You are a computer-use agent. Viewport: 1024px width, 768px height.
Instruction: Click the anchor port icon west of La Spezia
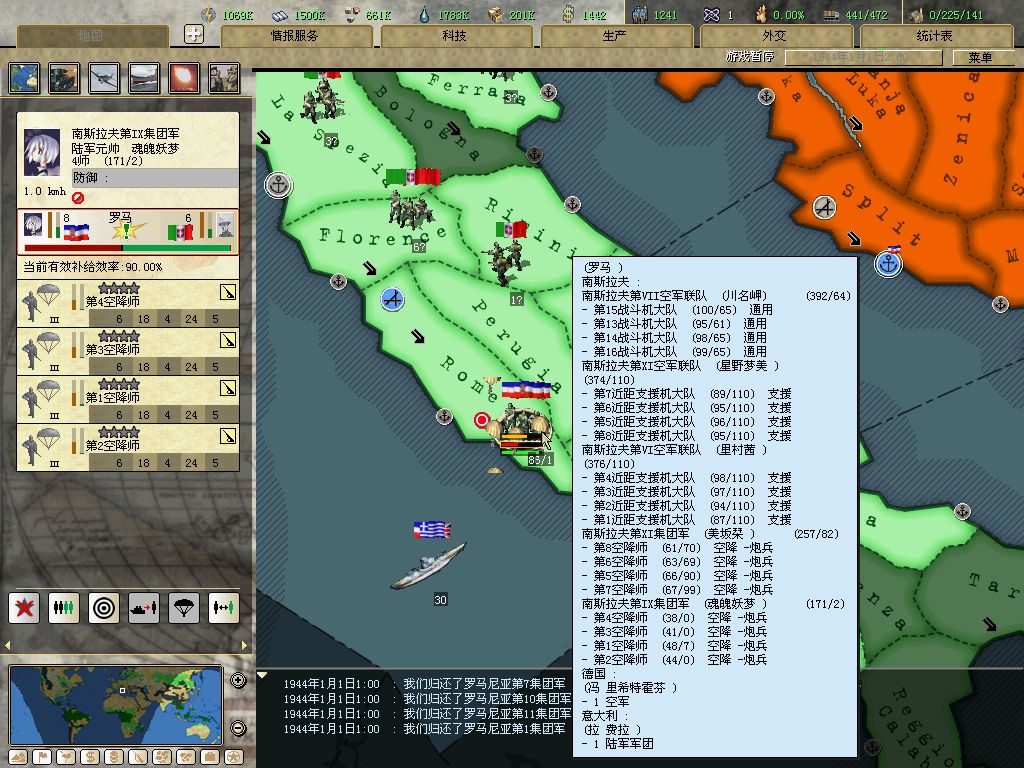tap(279, 185)
